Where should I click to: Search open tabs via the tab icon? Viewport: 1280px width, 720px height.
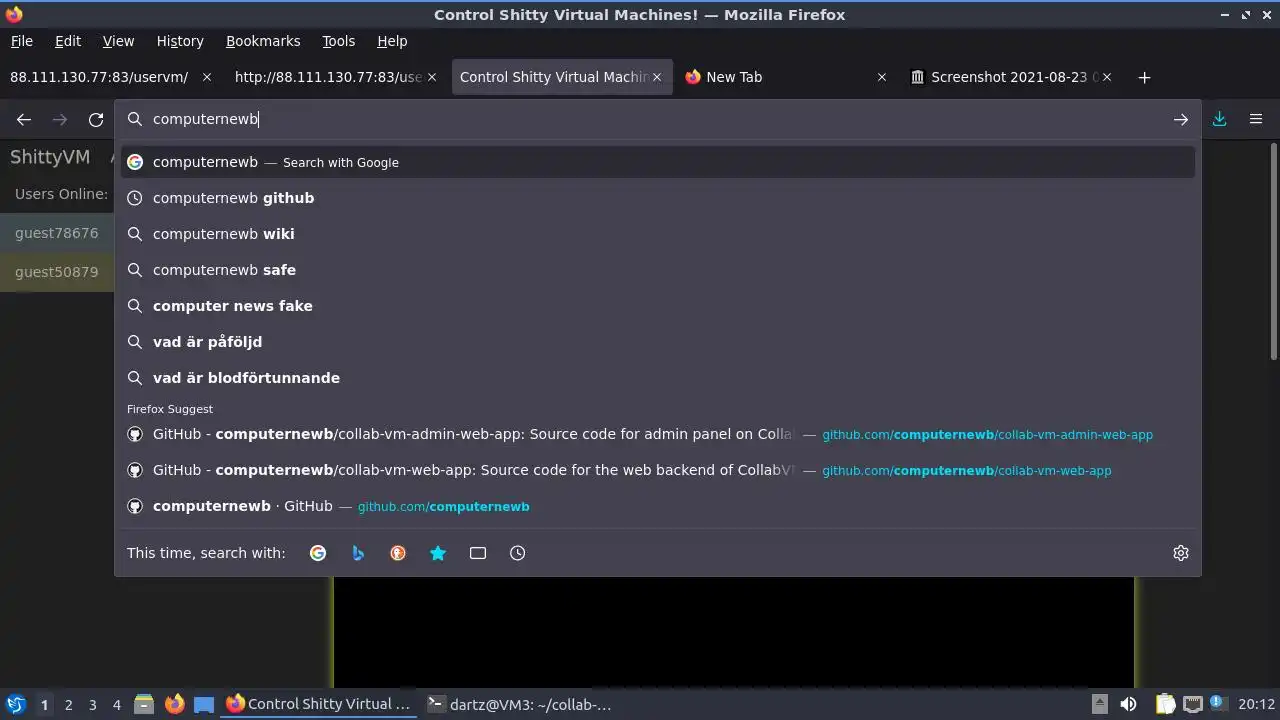[478, 553]
